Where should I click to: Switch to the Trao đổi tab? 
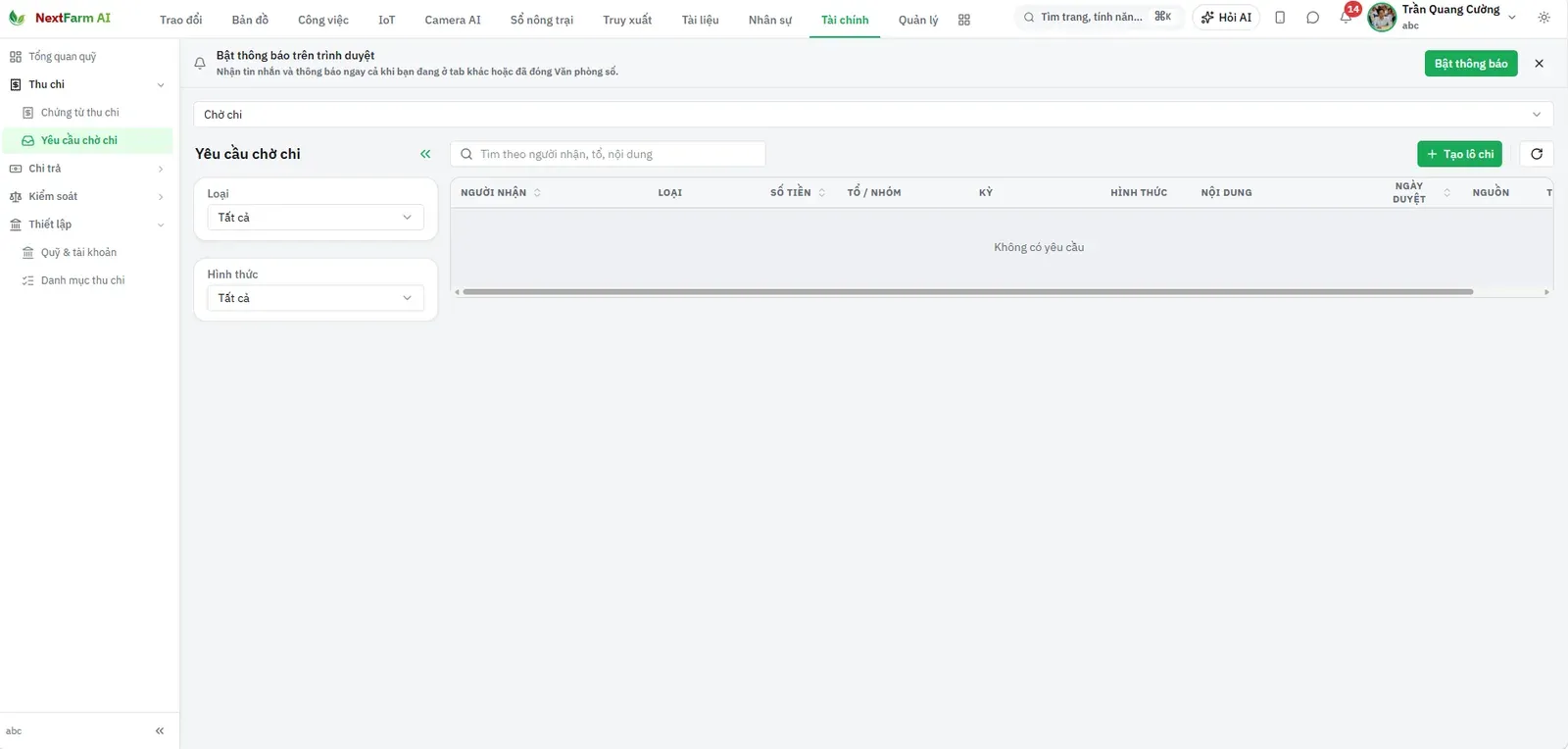point(181,20)
